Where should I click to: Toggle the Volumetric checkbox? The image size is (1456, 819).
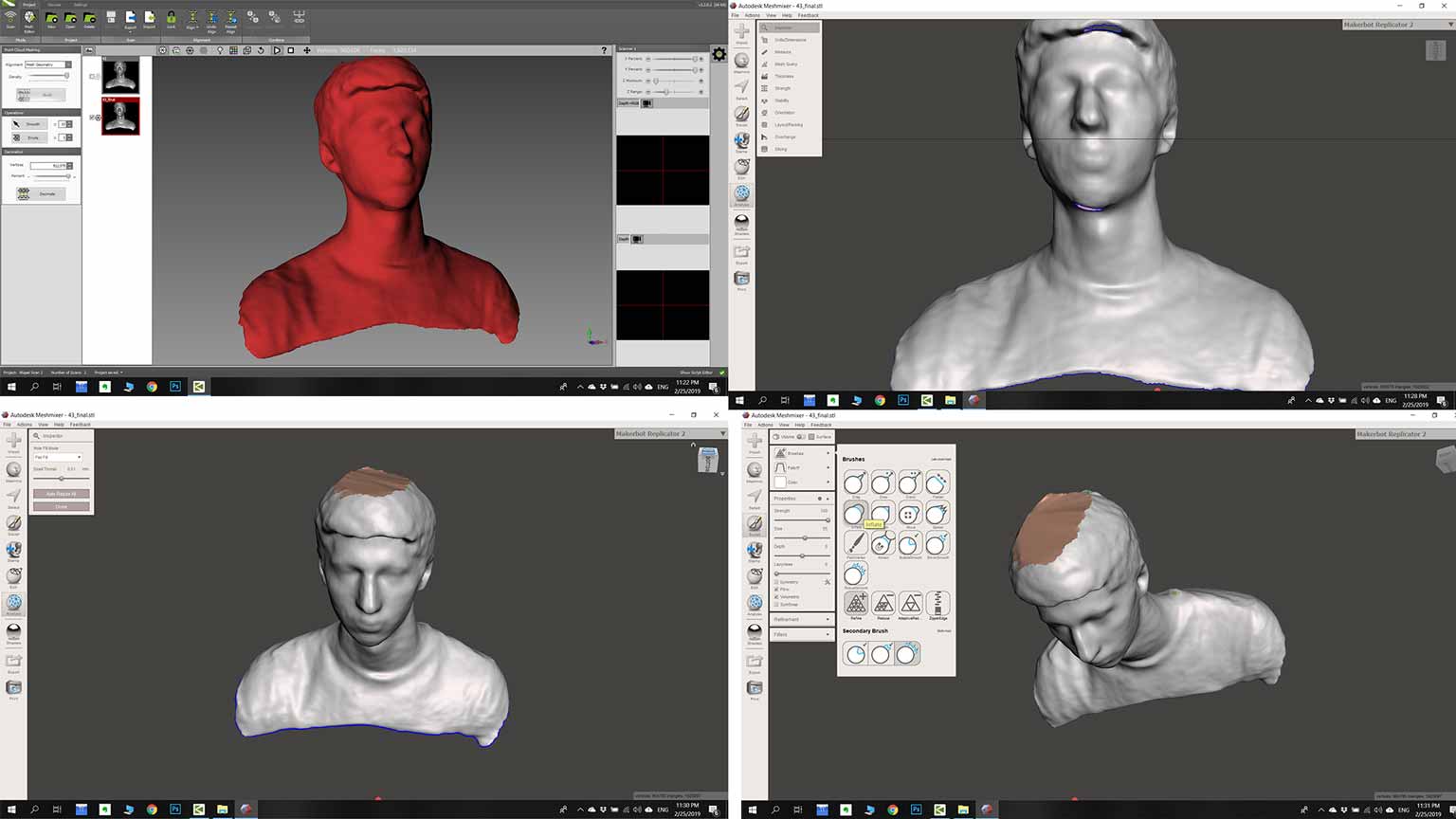[777, 597]
